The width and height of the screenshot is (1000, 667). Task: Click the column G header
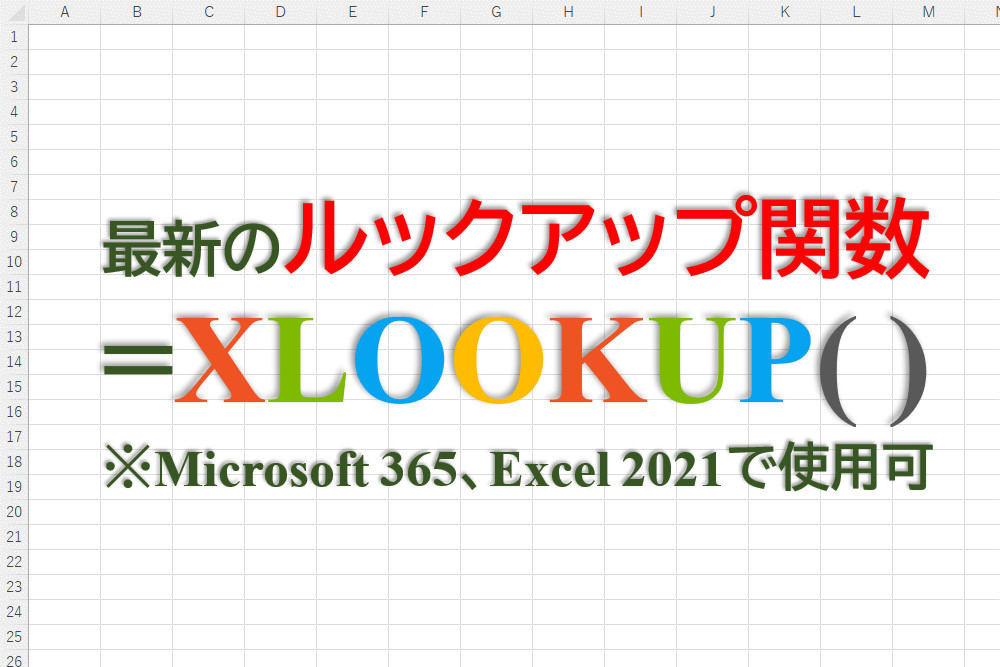point(496,12)
